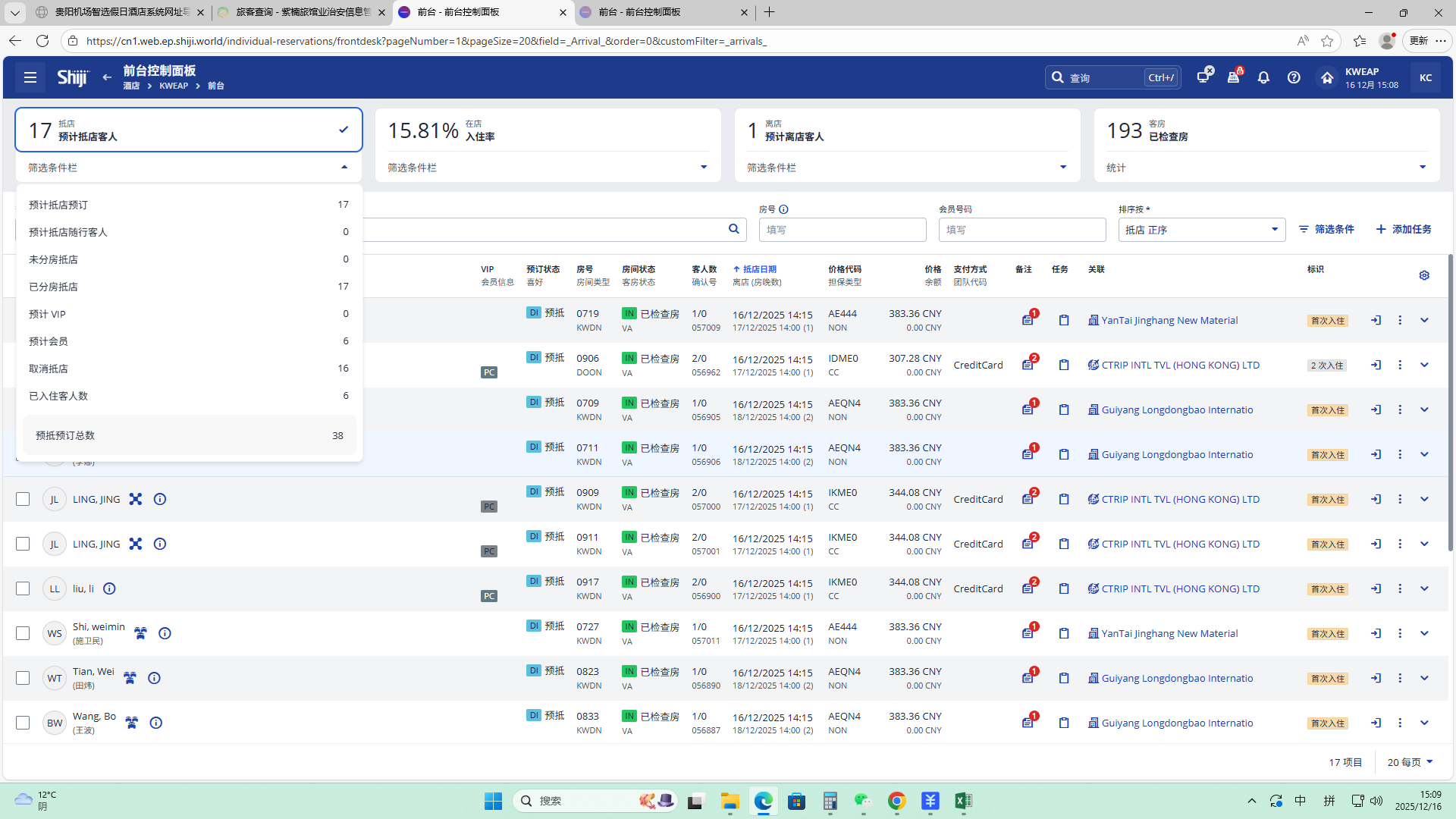The image size is (1456, 819).
Task: Select checkbox for Shi, weimin reservation
Action: [23, 633]
